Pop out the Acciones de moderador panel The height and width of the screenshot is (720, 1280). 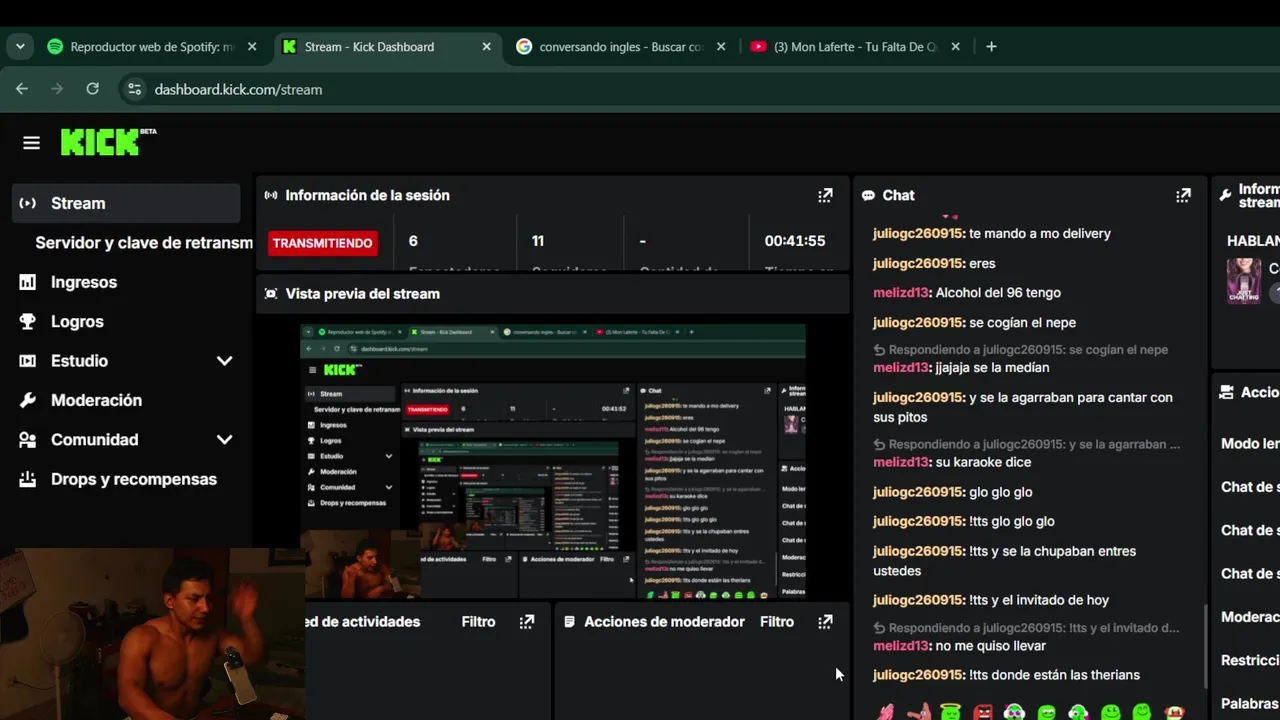coord(825,622)
